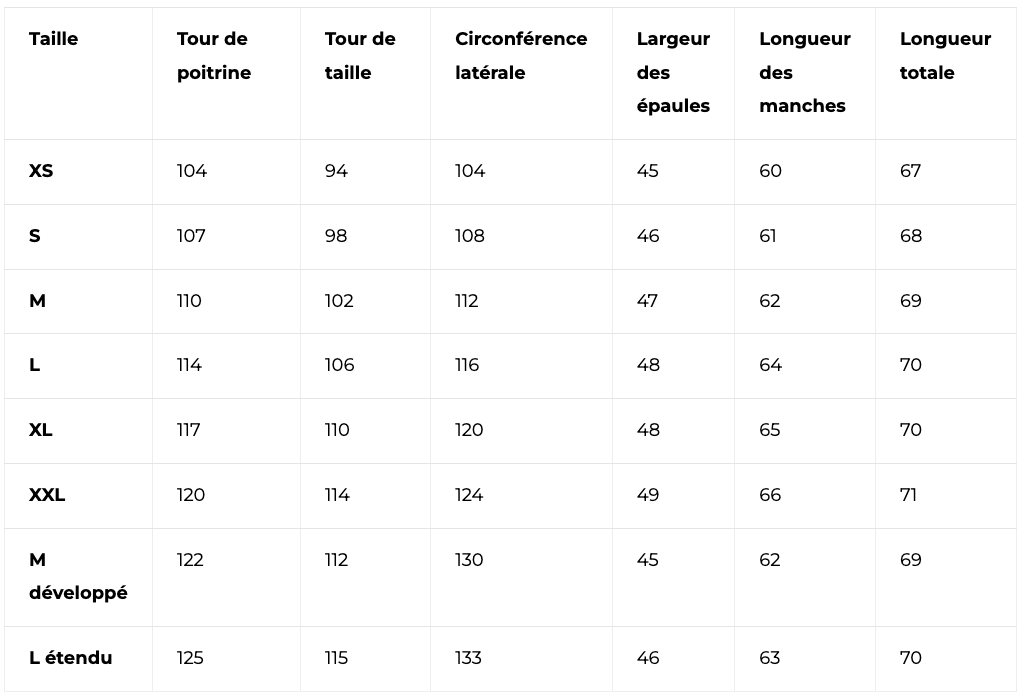This screenshot has width=1026, height=700.
Task: Click chest value 122 for M développé
Action: pyautogui.click(x=190, y=560)
